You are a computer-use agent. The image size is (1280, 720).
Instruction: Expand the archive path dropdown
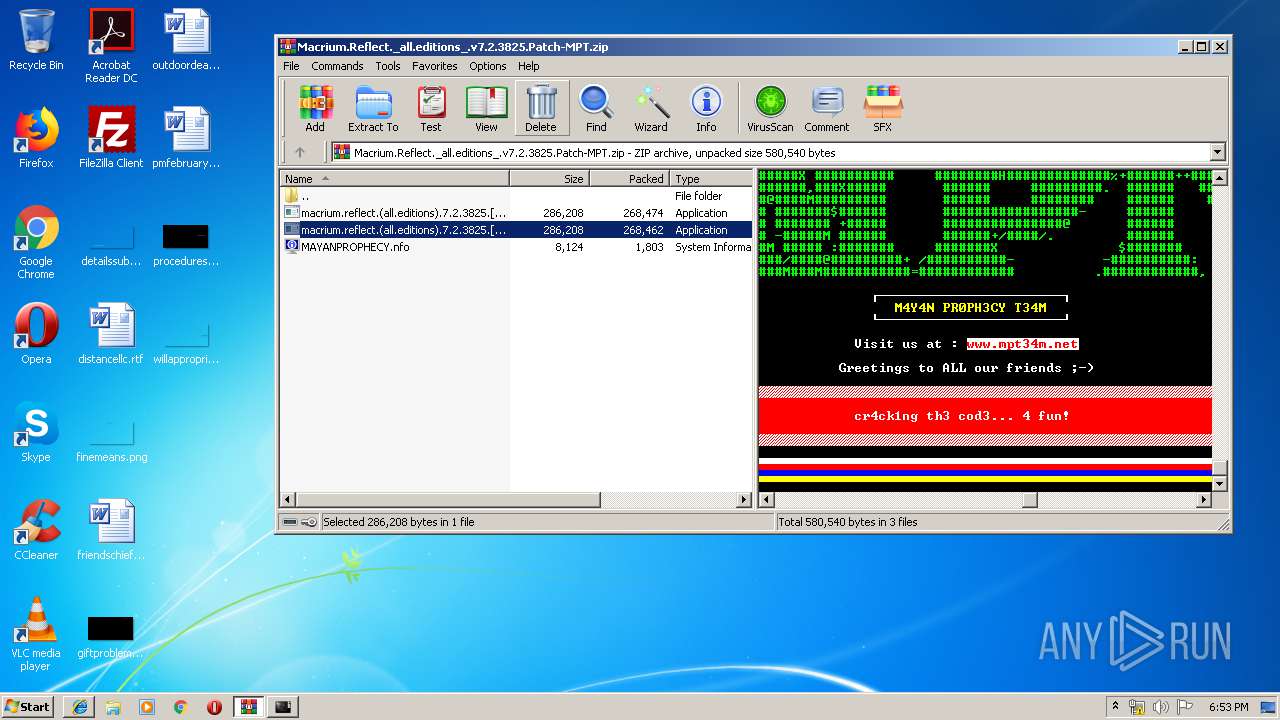[x=1217, y=153]
